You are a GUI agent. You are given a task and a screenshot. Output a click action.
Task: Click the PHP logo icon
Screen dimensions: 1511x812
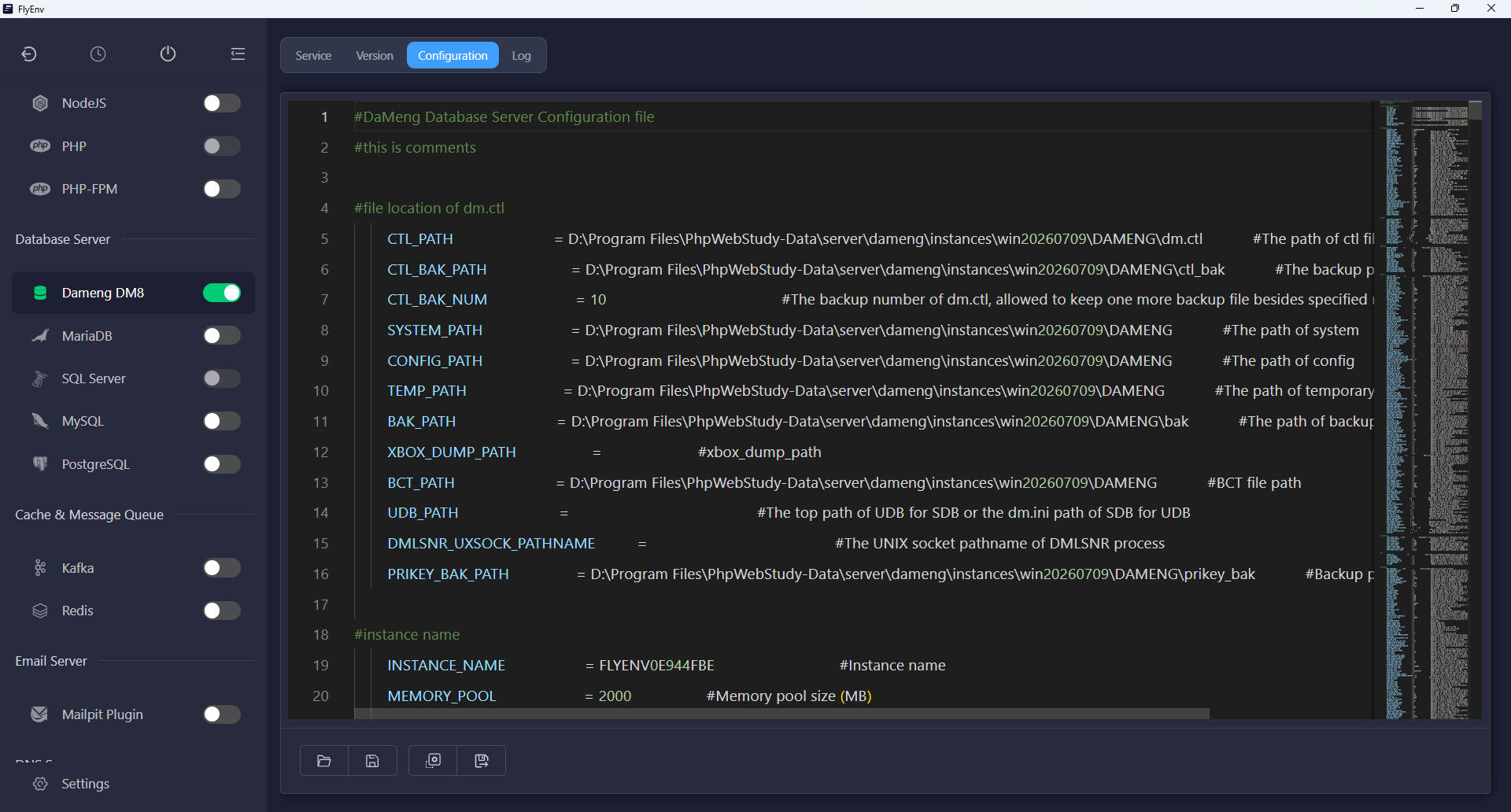point(40,146)
